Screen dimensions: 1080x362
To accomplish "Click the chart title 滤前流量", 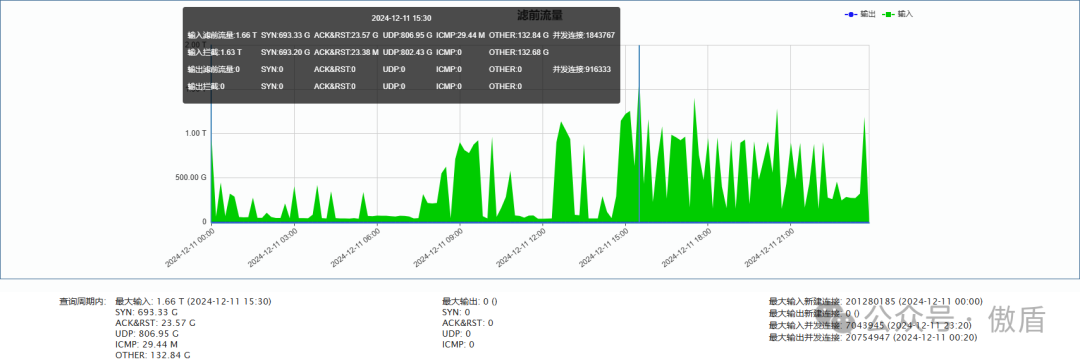I will click(540, 14).
